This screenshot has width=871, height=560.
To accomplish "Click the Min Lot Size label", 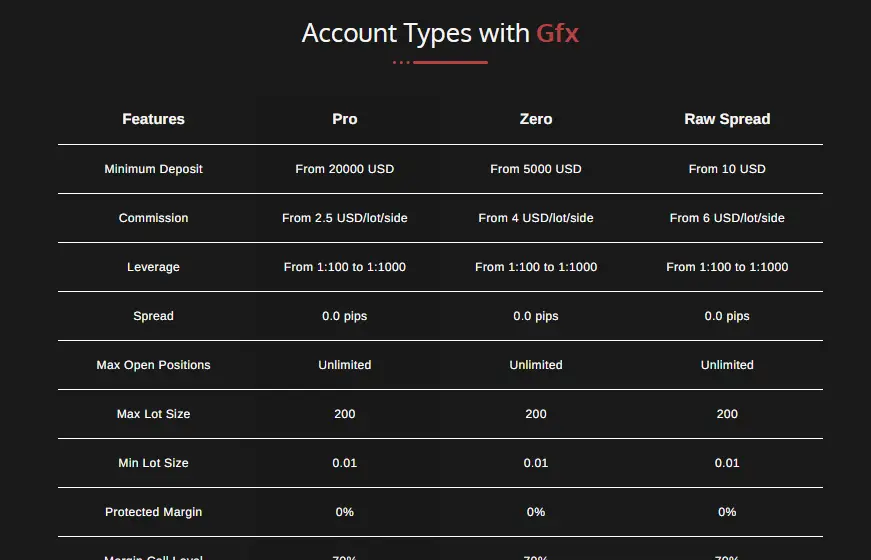I will point(153,463).
